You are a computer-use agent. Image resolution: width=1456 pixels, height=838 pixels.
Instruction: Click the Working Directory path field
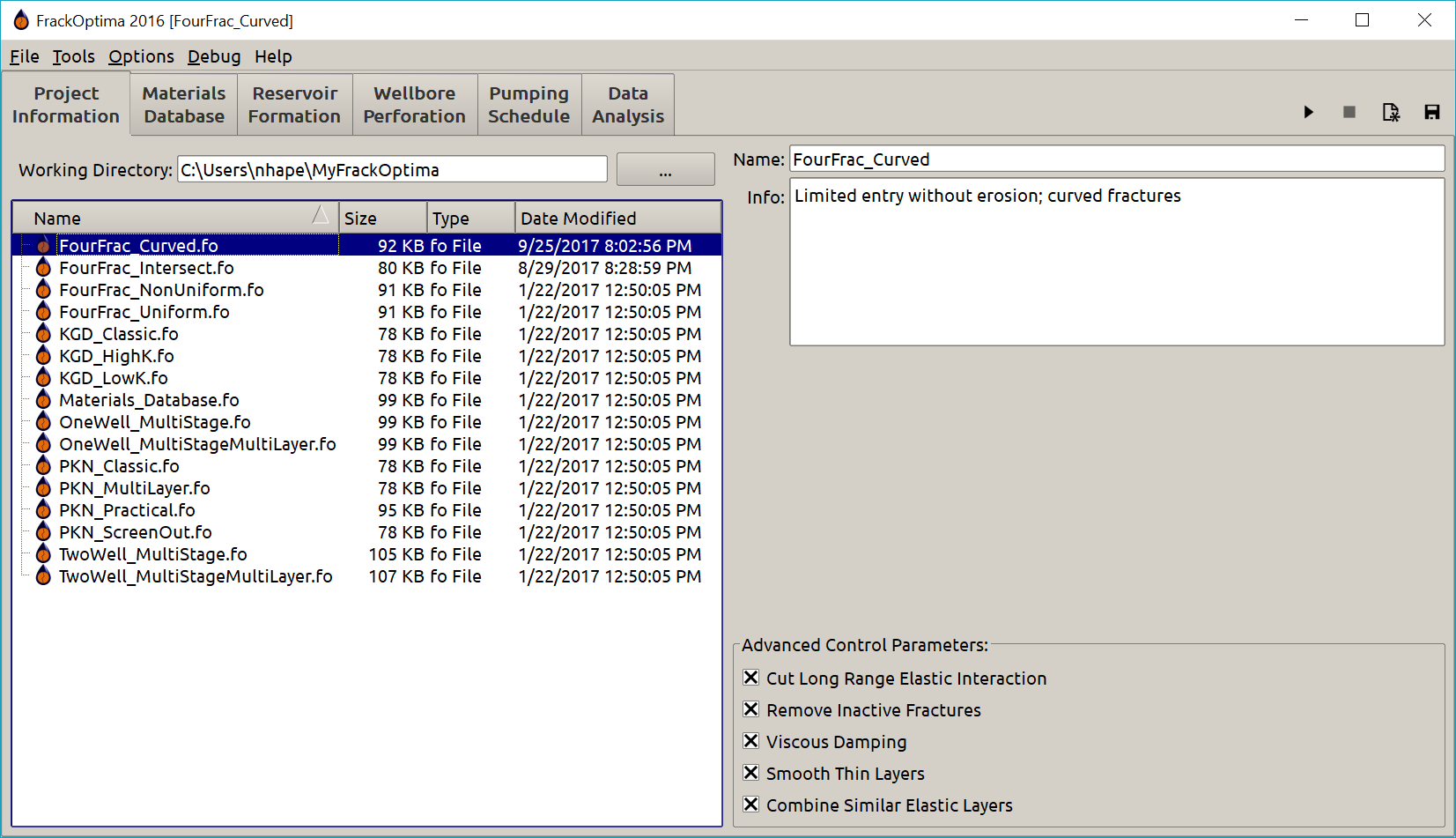point(393,169)
